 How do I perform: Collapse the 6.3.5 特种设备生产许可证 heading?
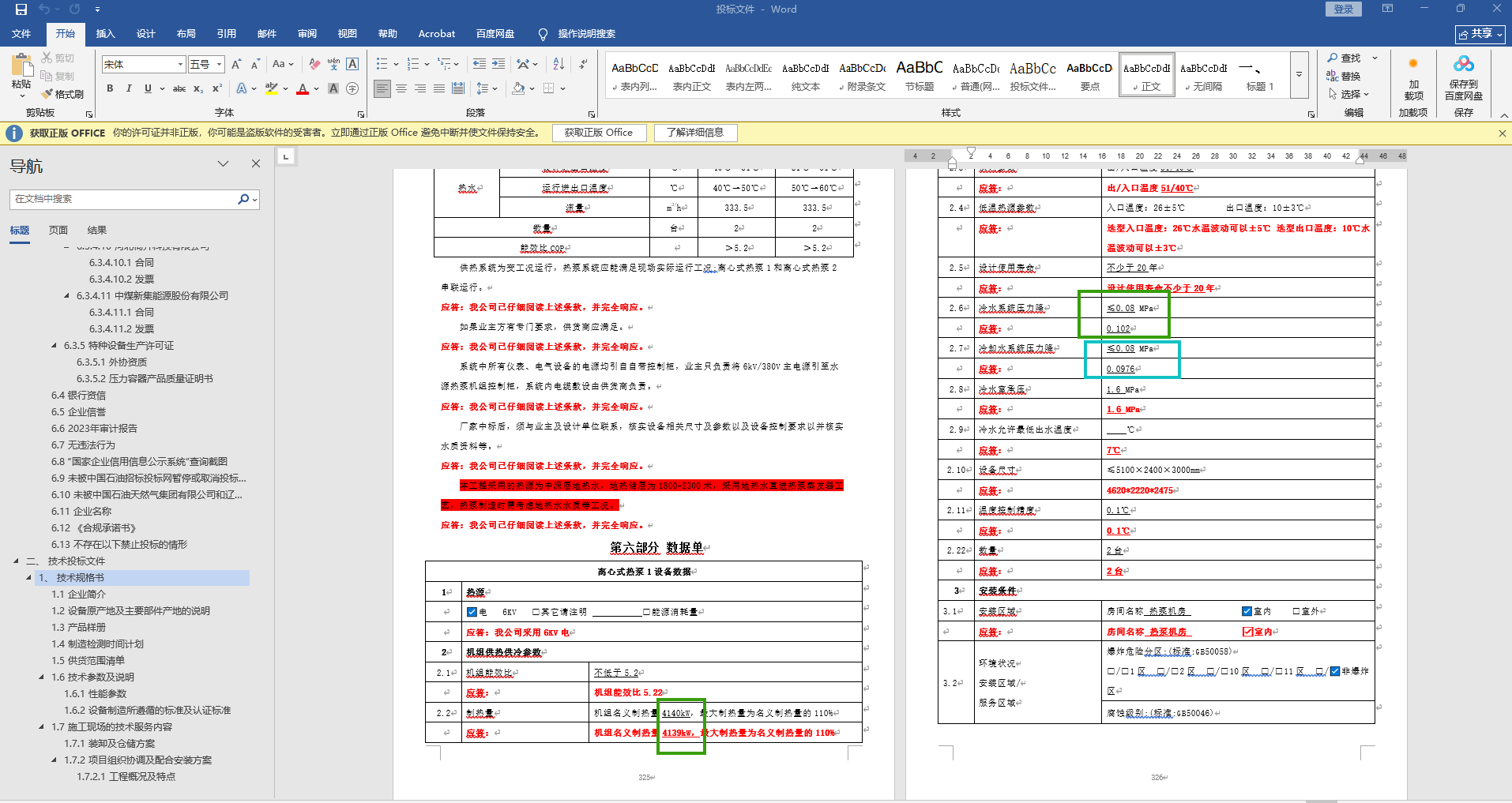click(x=55, y=346)
